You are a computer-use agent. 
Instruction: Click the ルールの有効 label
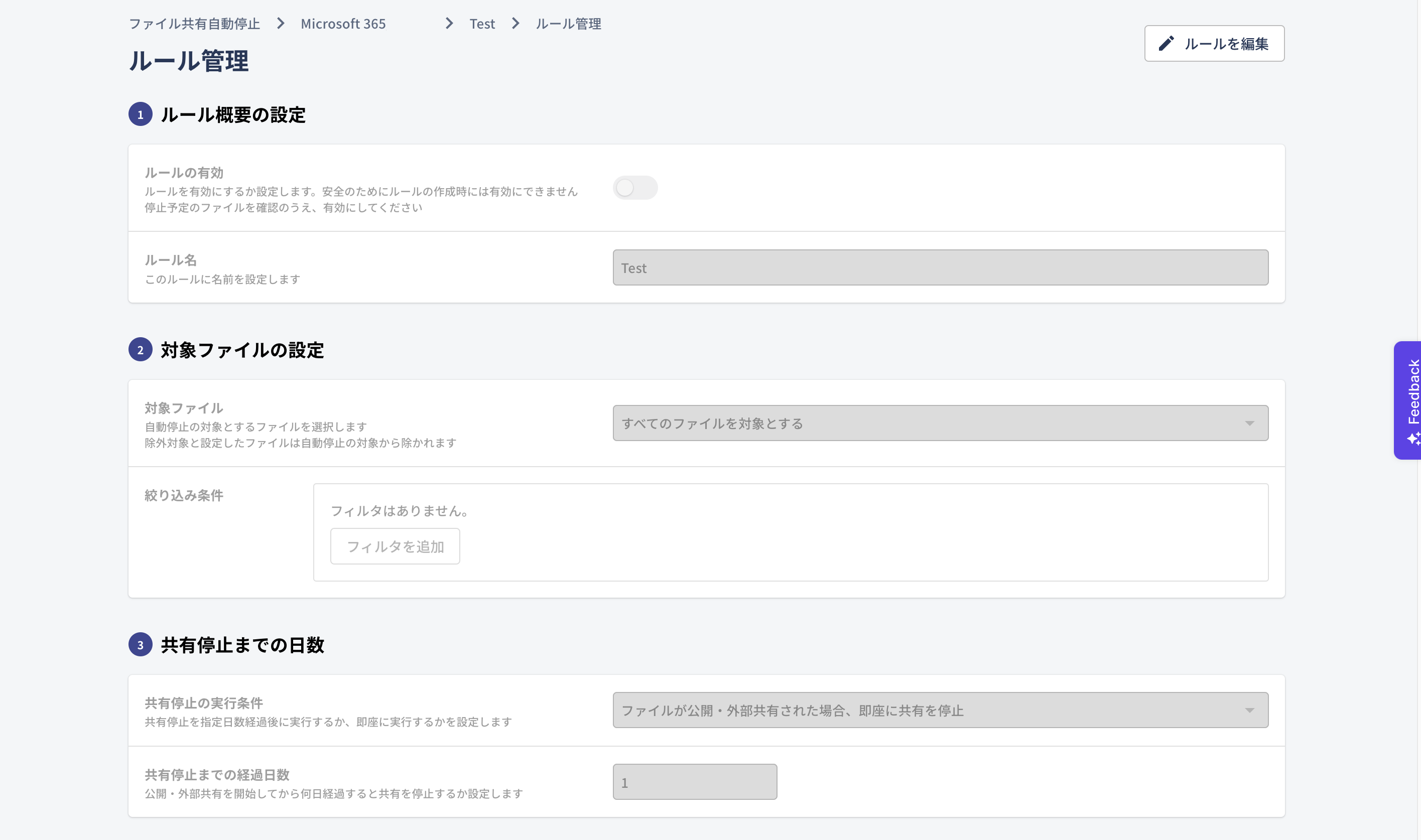(184, 173)
